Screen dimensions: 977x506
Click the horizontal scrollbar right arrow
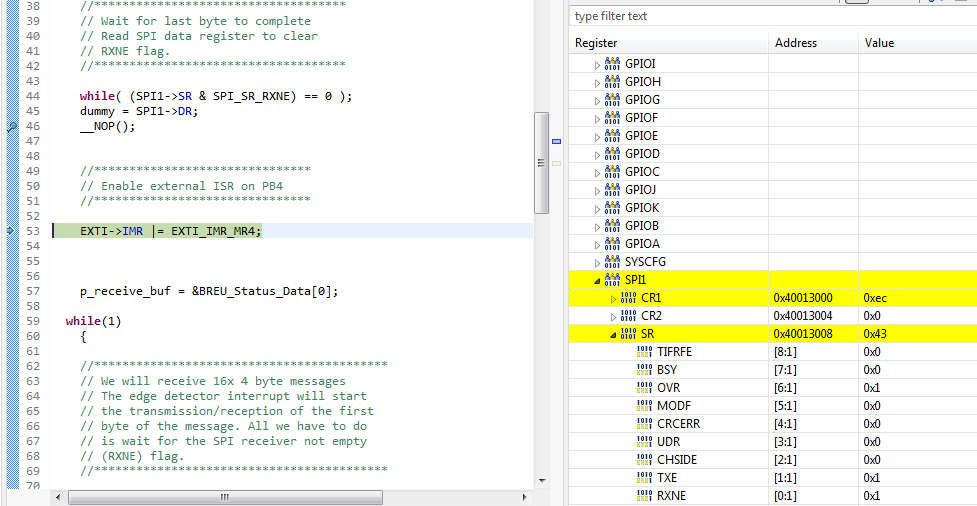point(524,497)
